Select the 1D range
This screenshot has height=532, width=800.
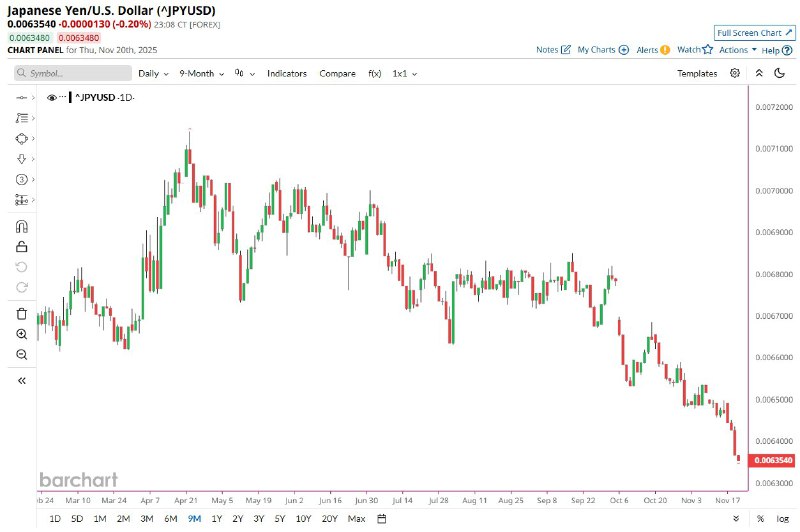pos(55,519)
